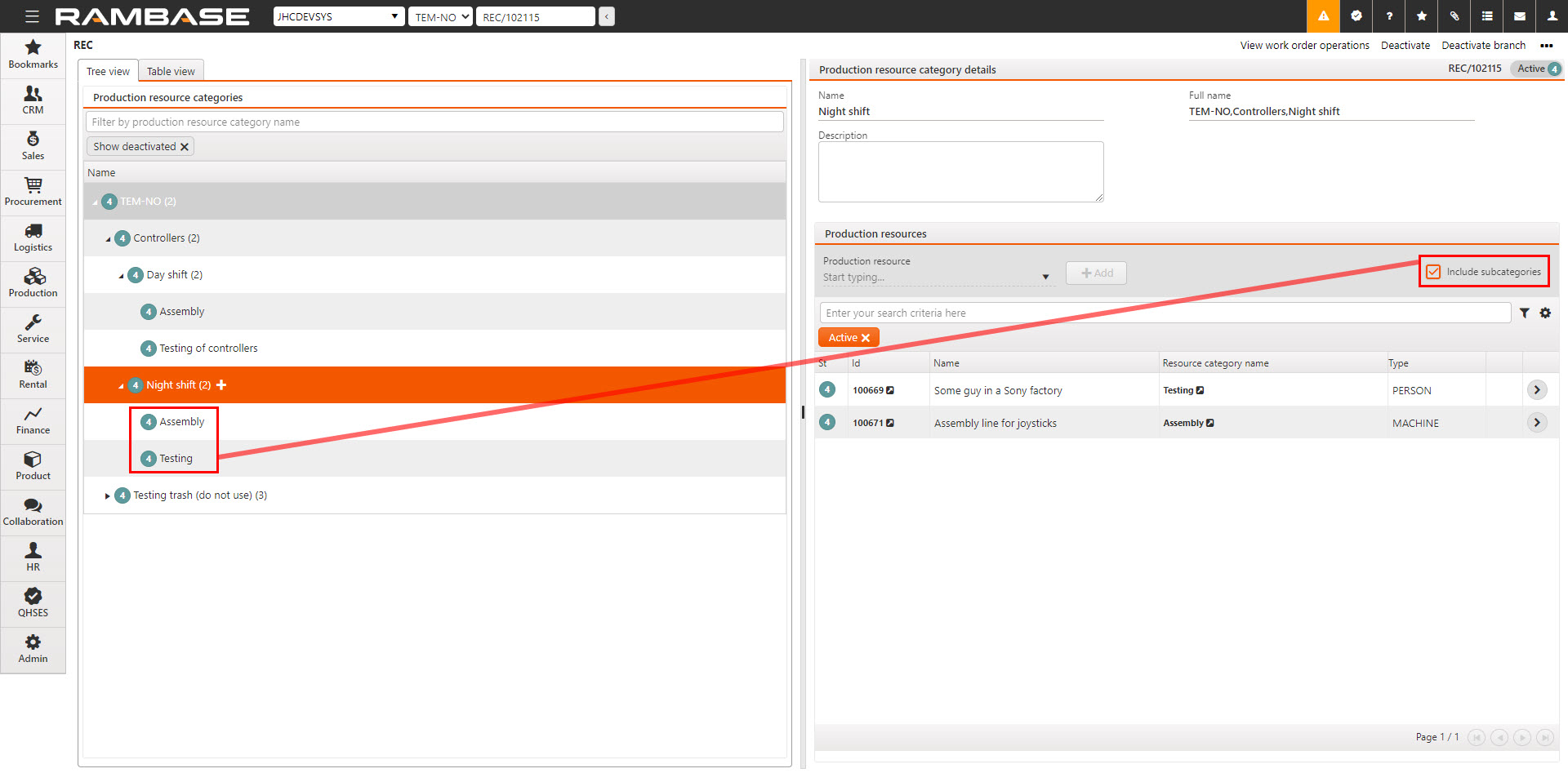This screenshot has height=773, width=1568.
Task: Toggle the Include subcategories checkbox
Action: tap(1433, 272)
